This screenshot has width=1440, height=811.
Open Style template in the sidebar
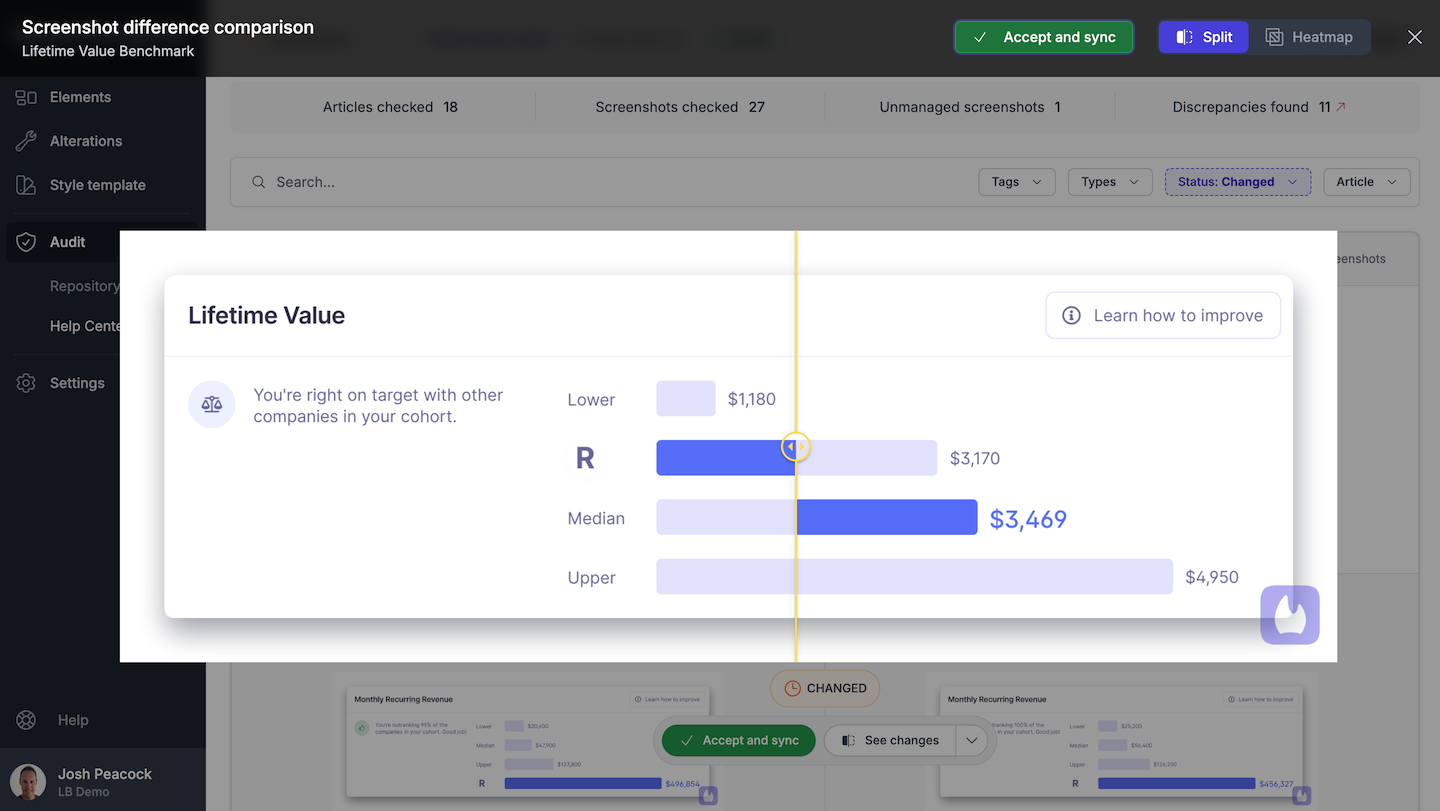(97, 185)
